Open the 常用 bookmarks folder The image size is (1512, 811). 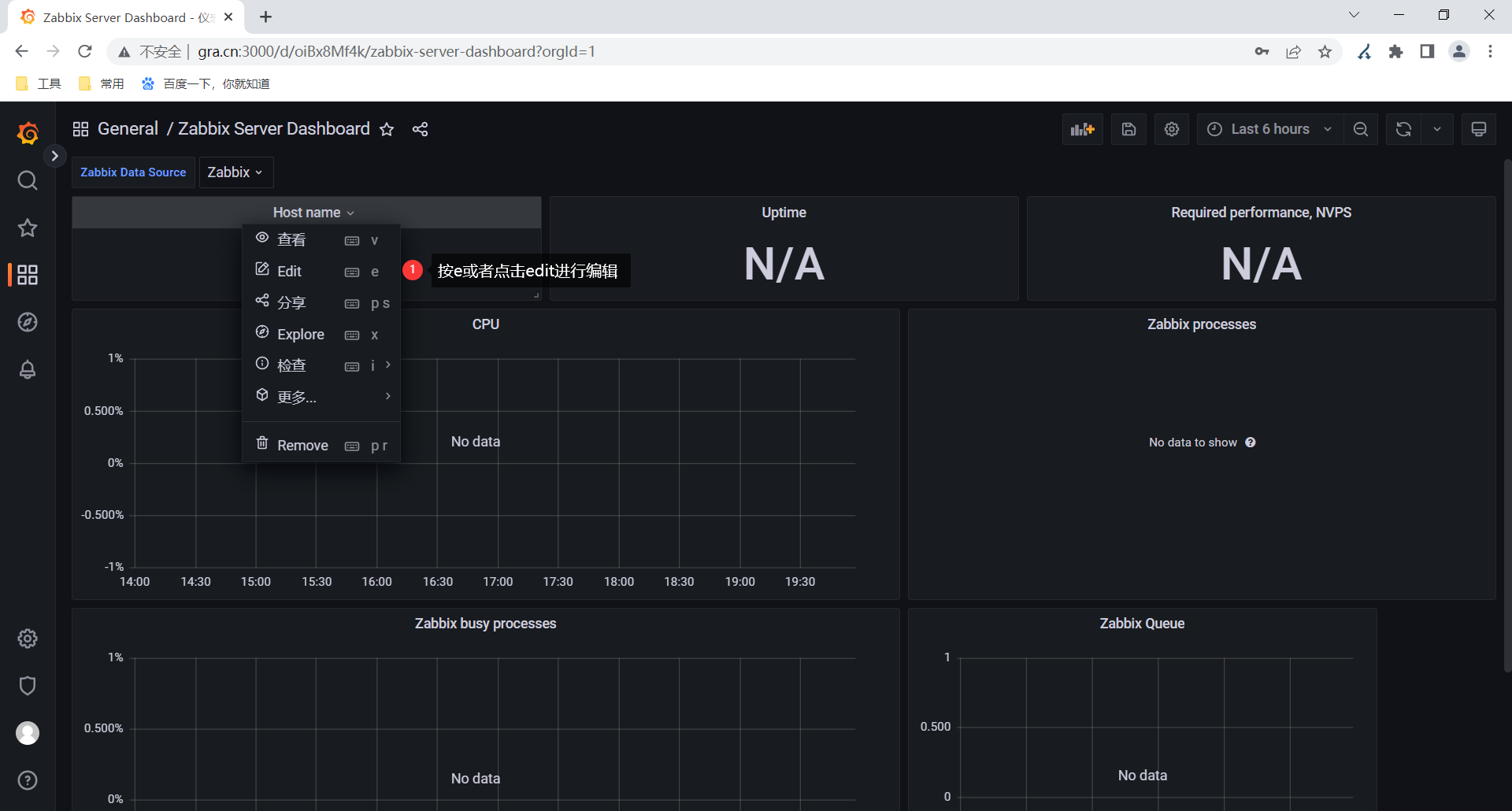[102, 83]
